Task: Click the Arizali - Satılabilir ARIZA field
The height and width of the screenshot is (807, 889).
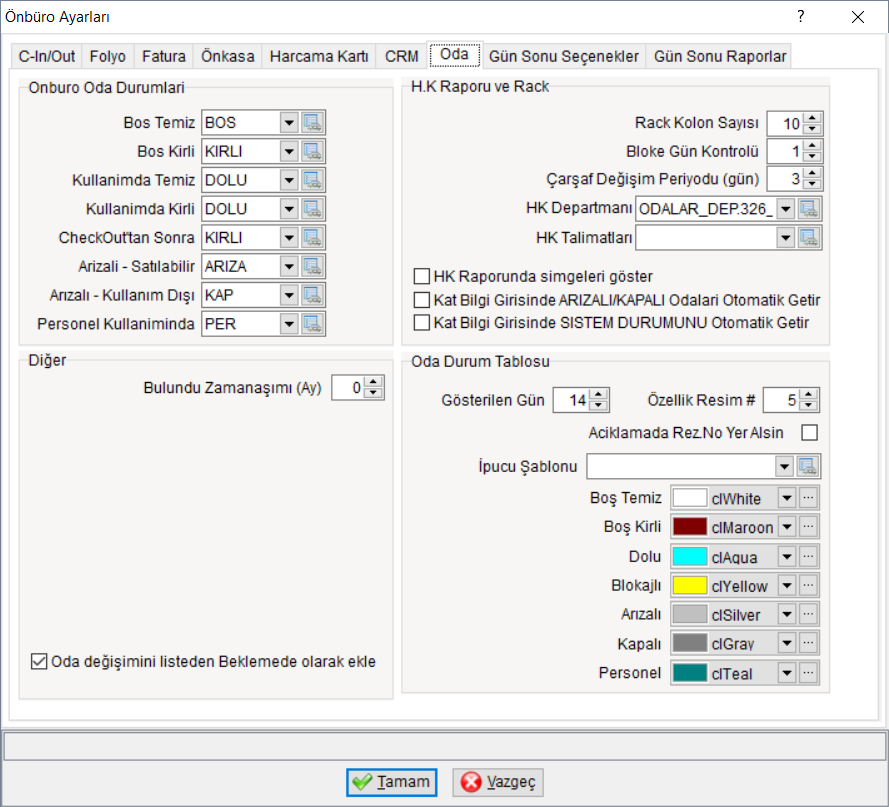Action: click(240, 267)
